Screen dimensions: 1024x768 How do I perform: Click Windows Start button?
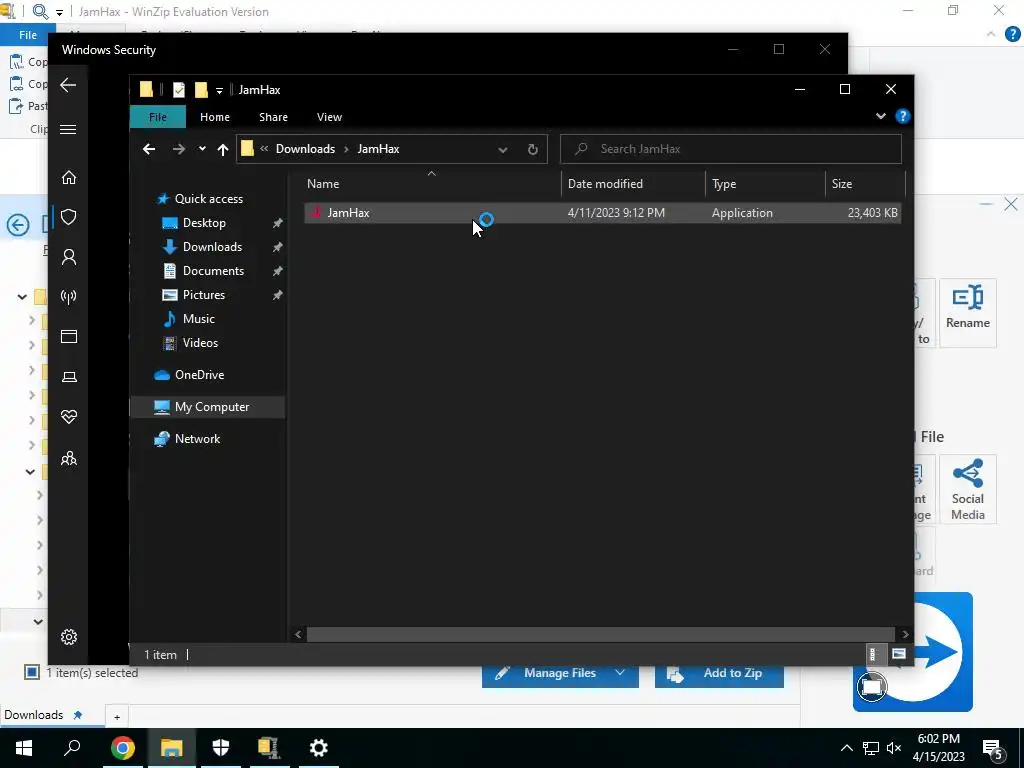(x=24, y=748)
